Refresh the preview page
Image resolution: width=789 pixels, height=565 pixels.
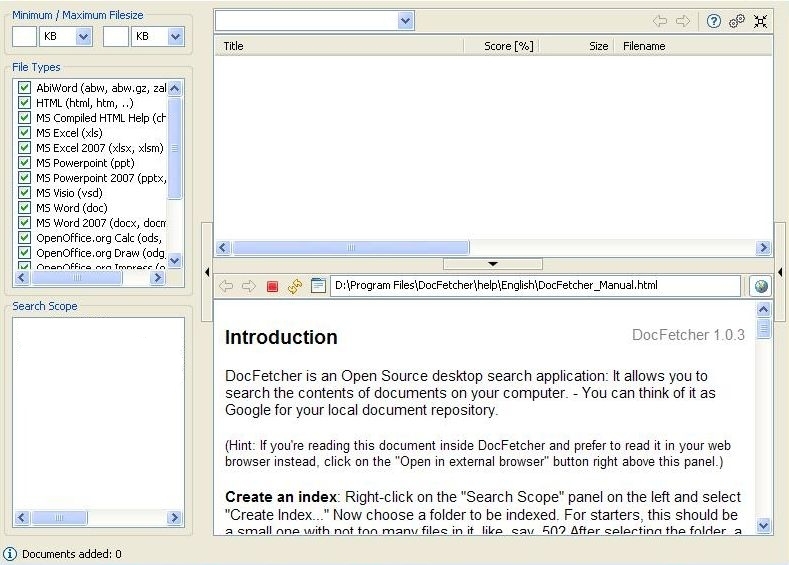coord(295,286)
